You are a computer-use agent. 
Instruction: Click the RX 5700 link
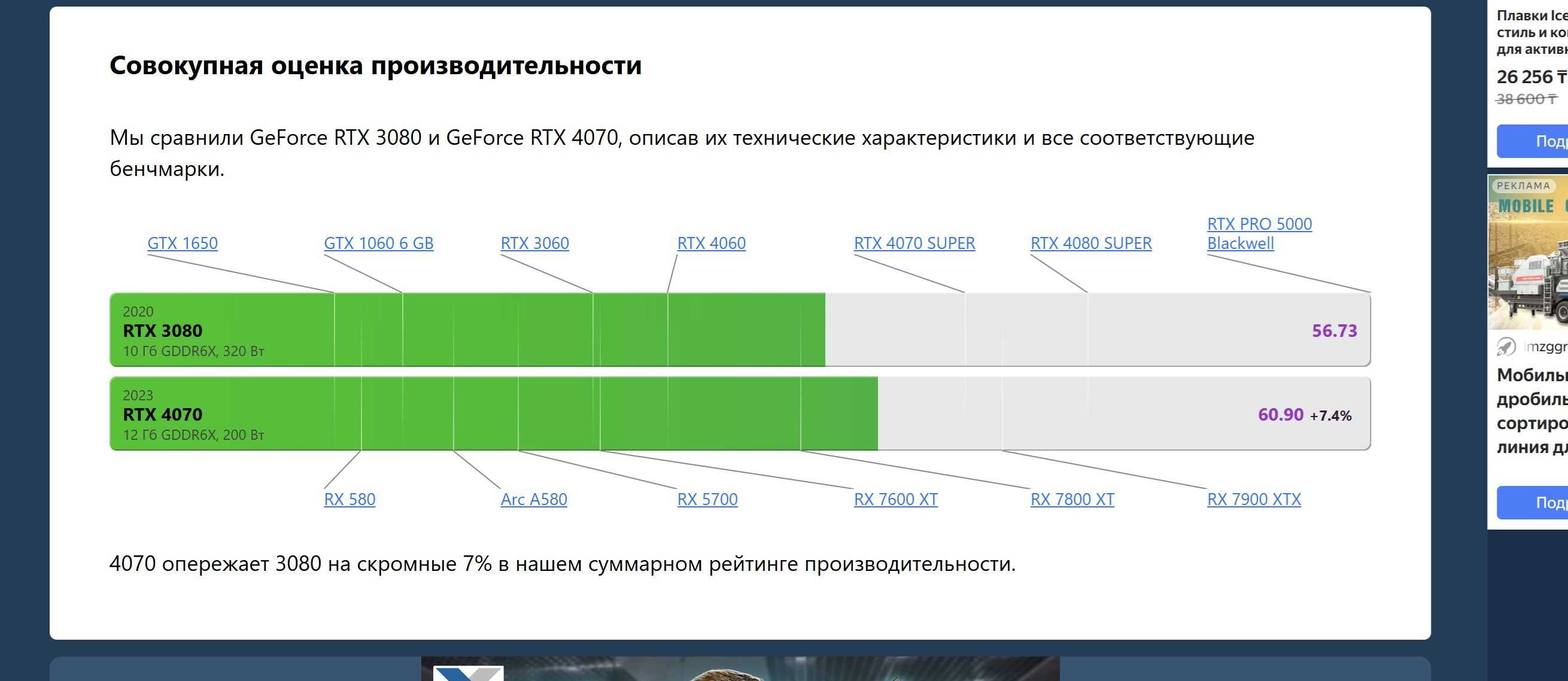pyautogui.click(x=707, y=499)
